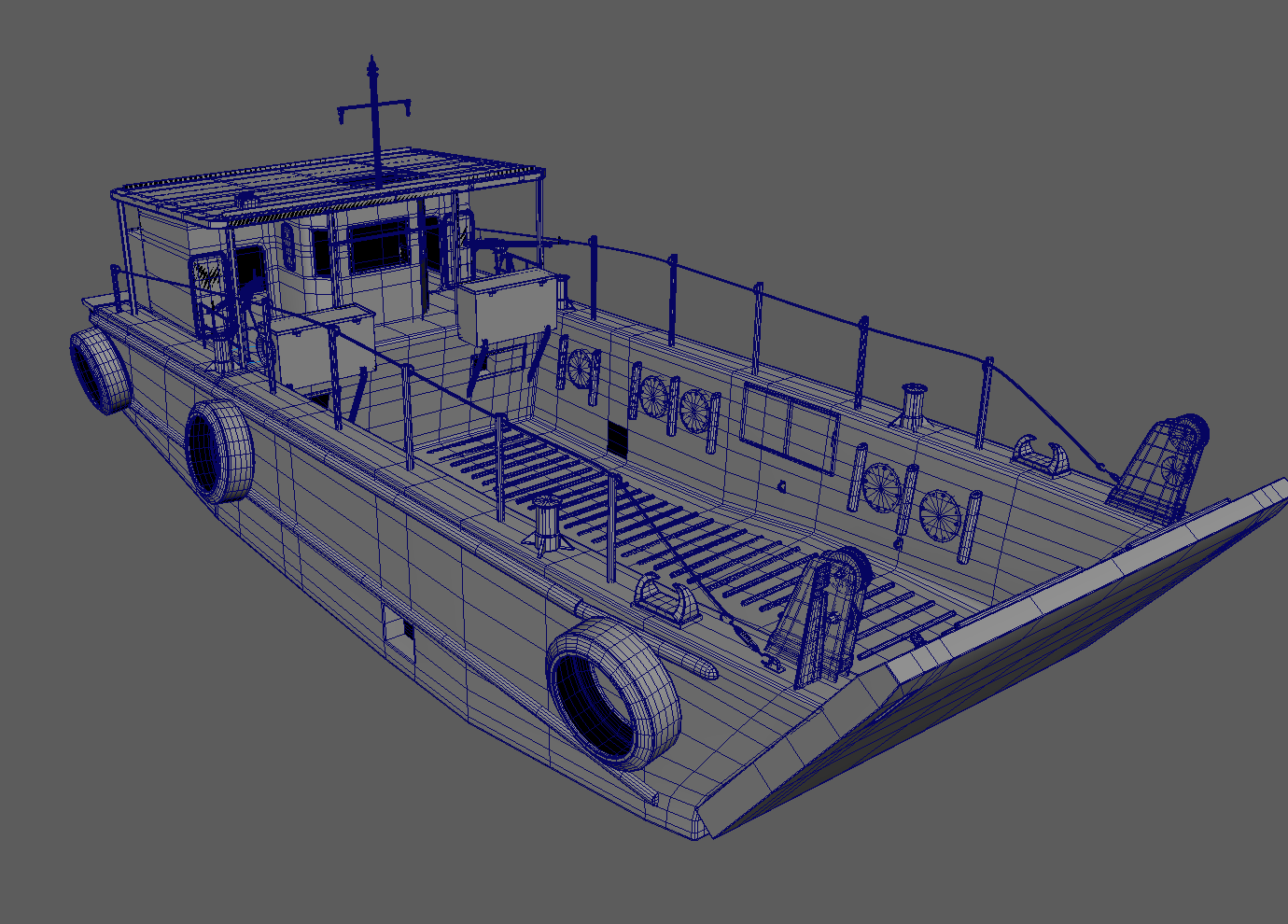Click the rectangular framed panel on the inner wall
1288x924 pixels.
pos(790,425)
